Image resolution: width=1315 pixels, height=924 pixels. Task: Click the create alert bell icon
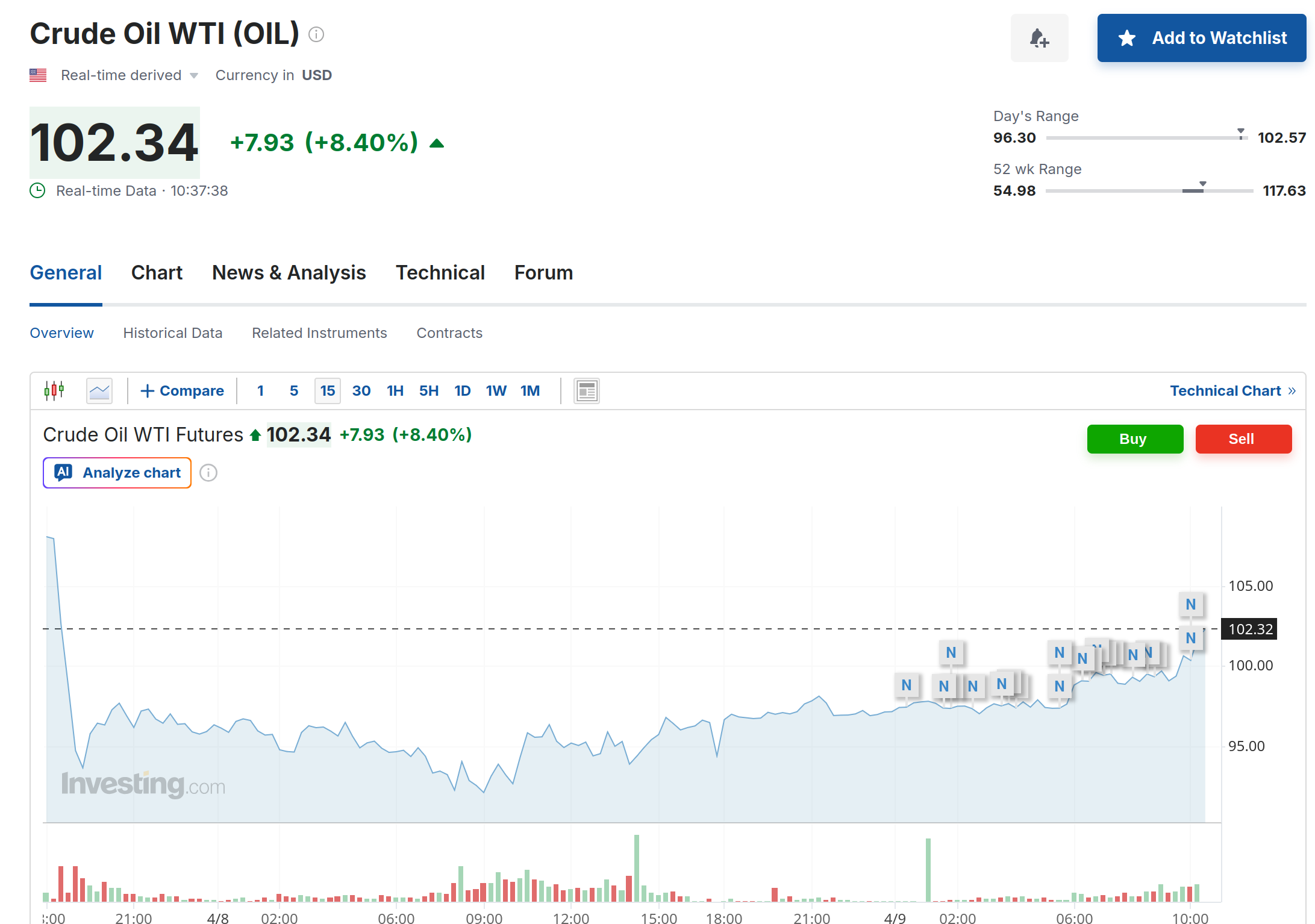coord(1039,38)
